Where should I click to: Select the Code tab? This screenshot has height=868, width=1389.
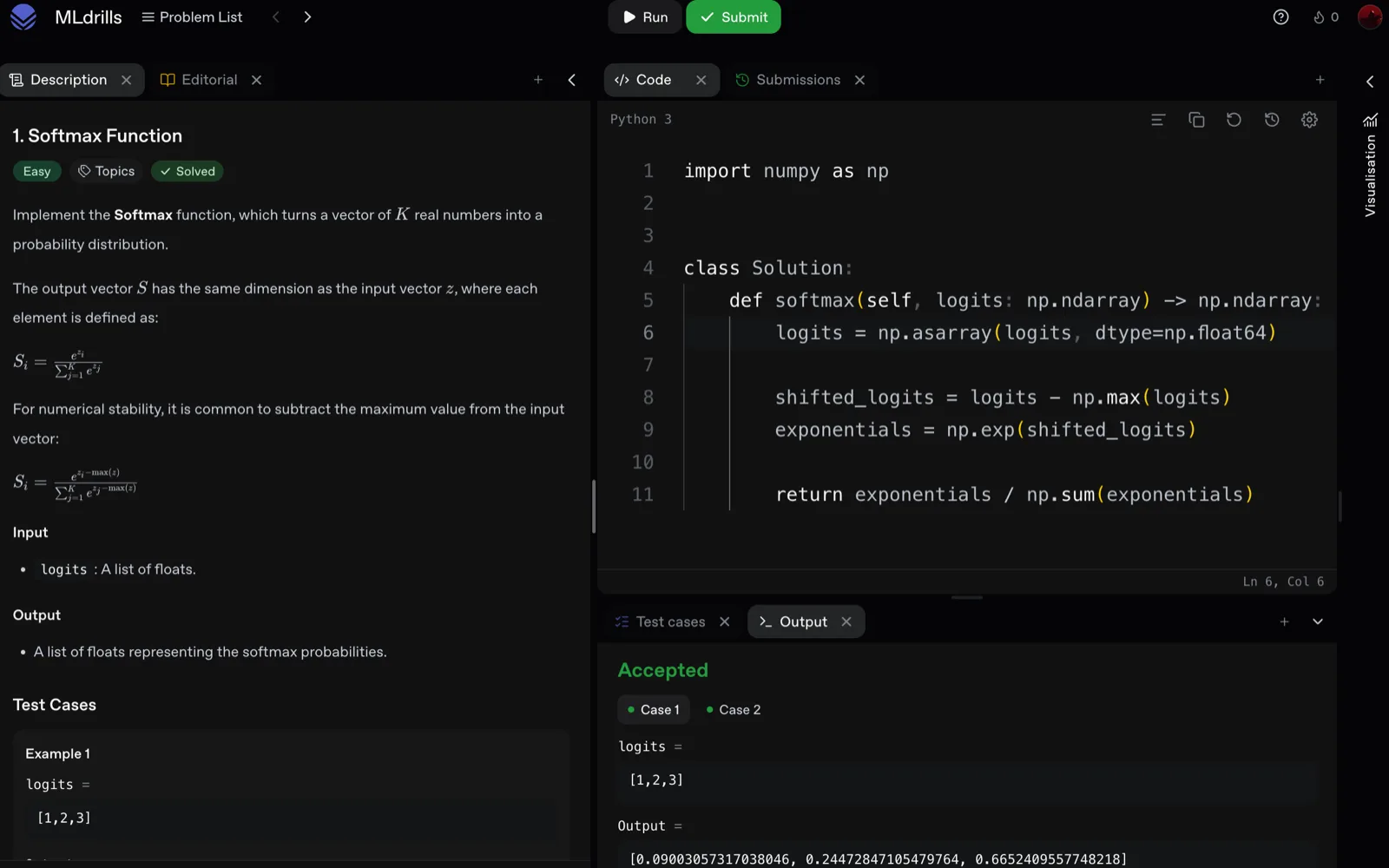click(643, 80)
